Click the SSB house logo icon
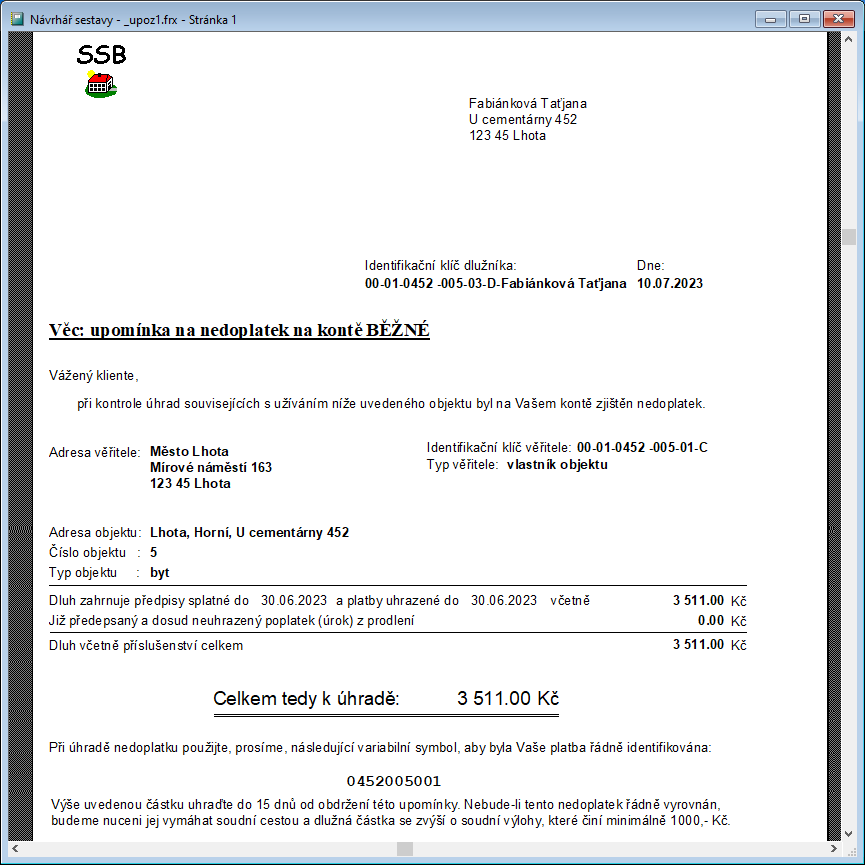The width and height of the screenshot is (865, 865). click(100, 84)
